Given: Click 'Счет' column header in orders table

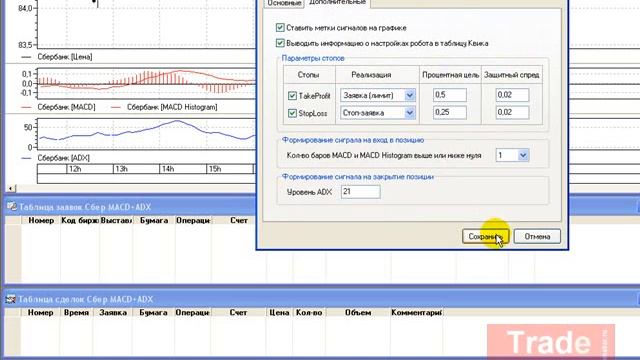Looking at the screenshot, I should coord(239,220).
